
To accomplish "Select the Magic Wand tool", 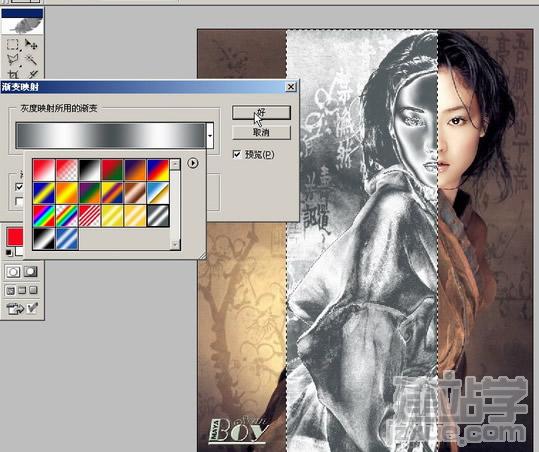I will coord(32,60).
